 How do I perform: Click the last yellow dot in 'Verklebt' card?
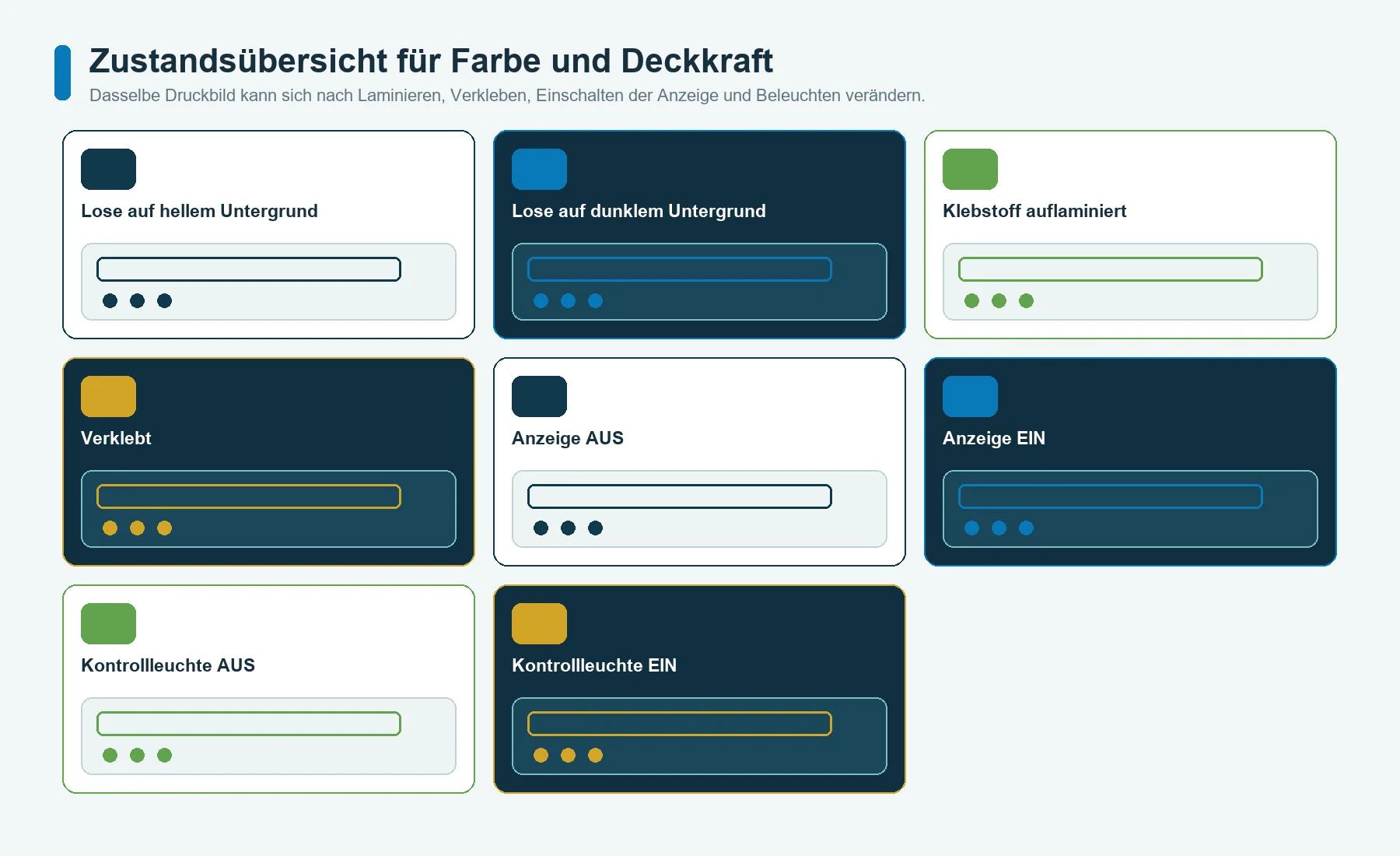point(164,528)
